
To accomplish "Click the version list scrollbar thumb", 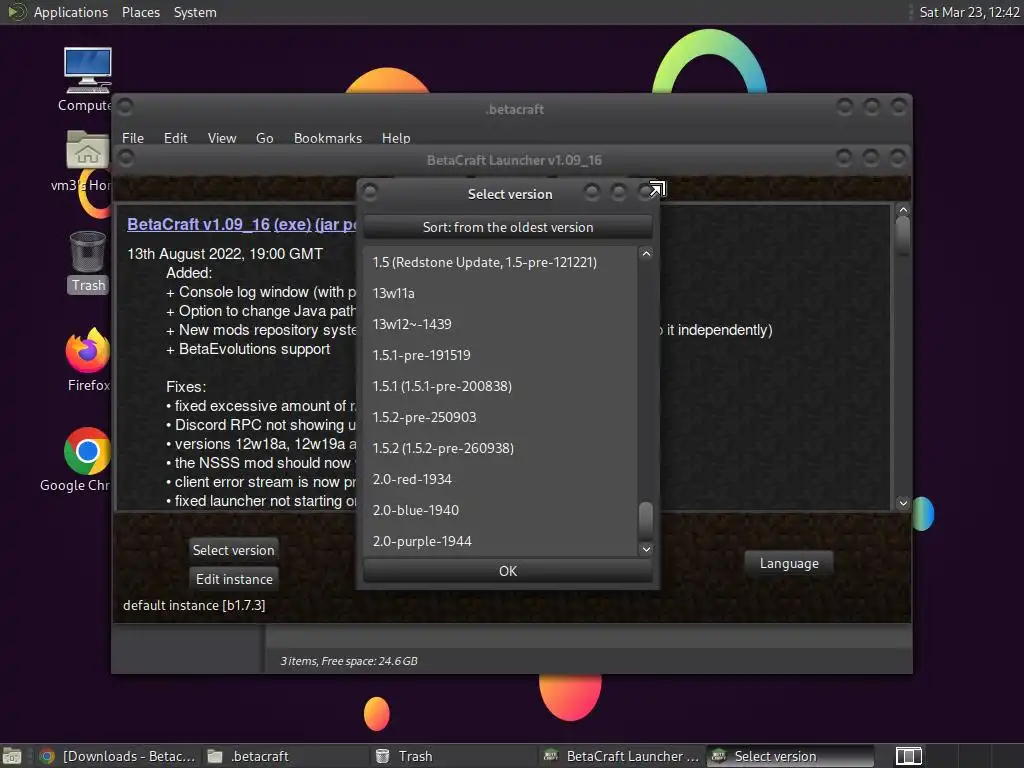I will 646,520.
